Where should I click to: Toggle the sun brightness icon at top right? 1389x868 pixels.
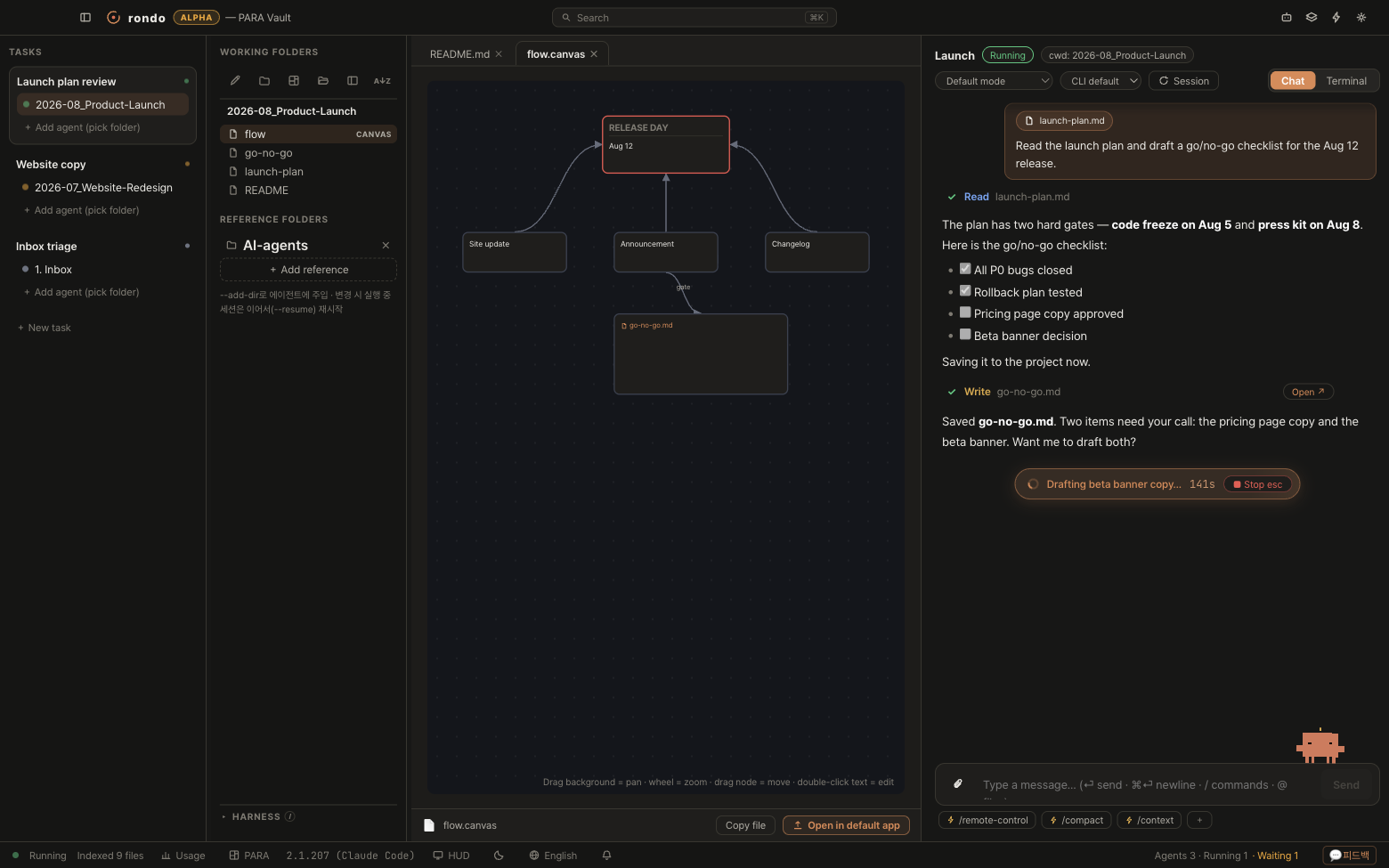click(x=1361, y=17)
